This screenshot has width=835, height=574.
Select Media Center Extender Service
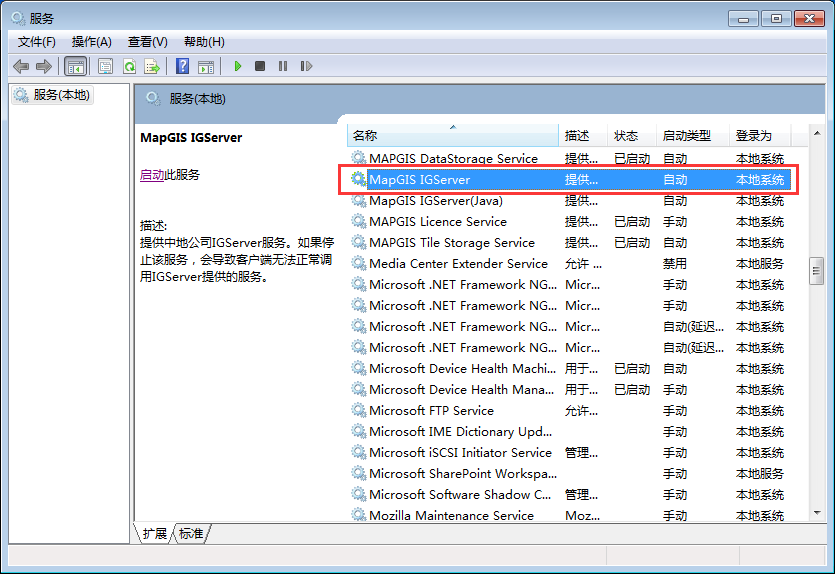[569, 264]
